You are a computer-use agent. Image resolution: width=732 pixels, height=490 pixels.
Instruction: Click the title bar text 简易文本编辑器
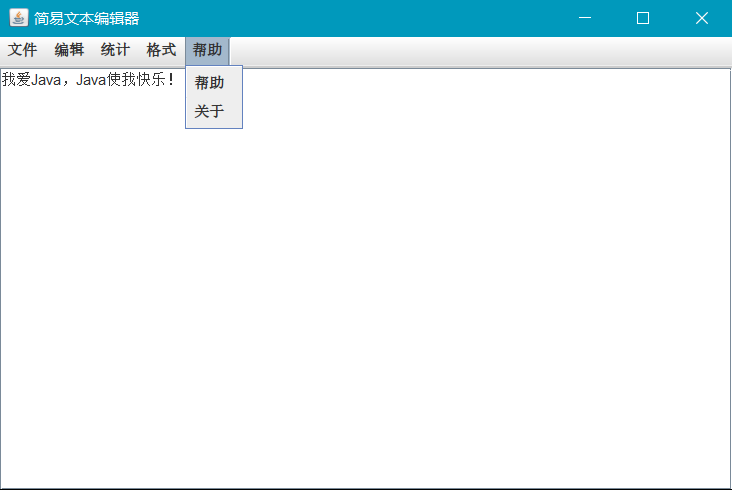click(86, 19)
